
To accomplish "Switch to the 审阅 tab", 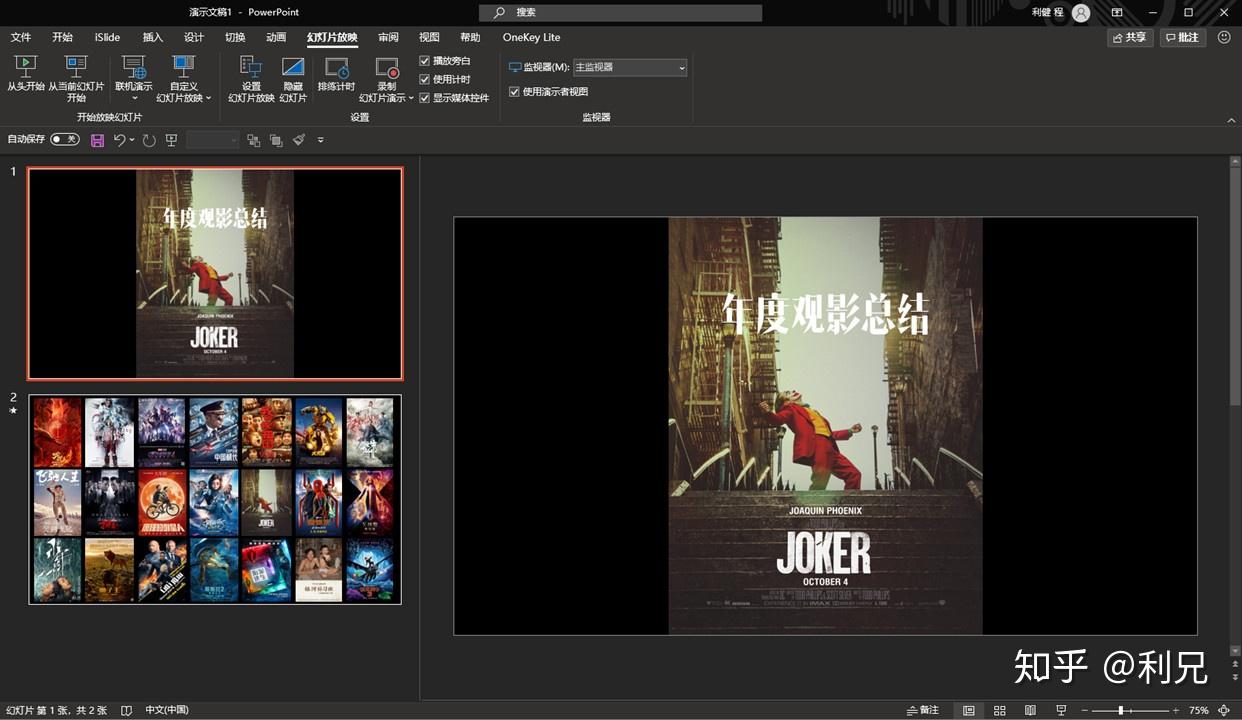I will click(x=388, y=37).
